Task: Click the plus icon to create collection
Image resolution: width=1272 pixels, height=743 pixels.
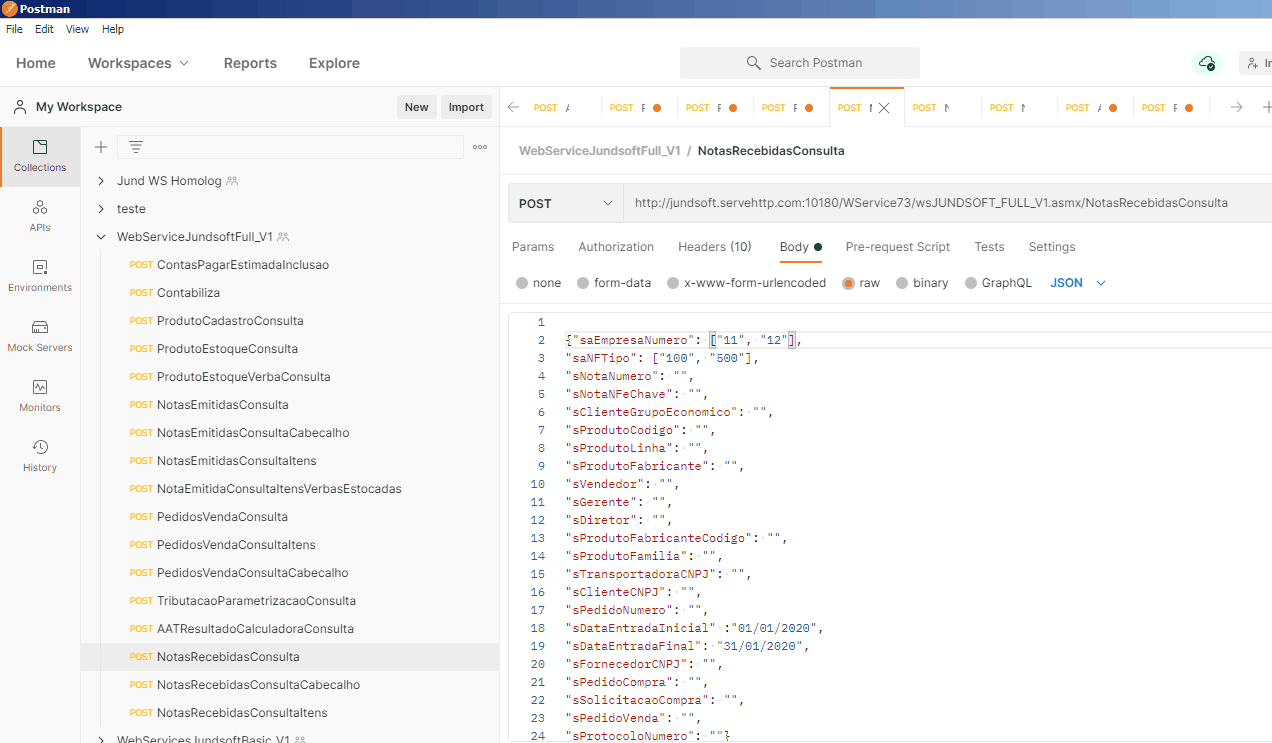Action: coord(101,147)
